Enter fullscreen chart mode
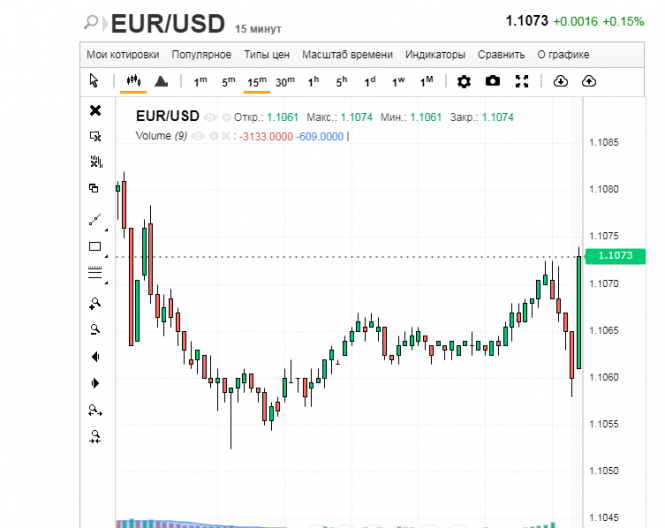Image resolution: width=665 pixels, height=528 pixels. 522,81
